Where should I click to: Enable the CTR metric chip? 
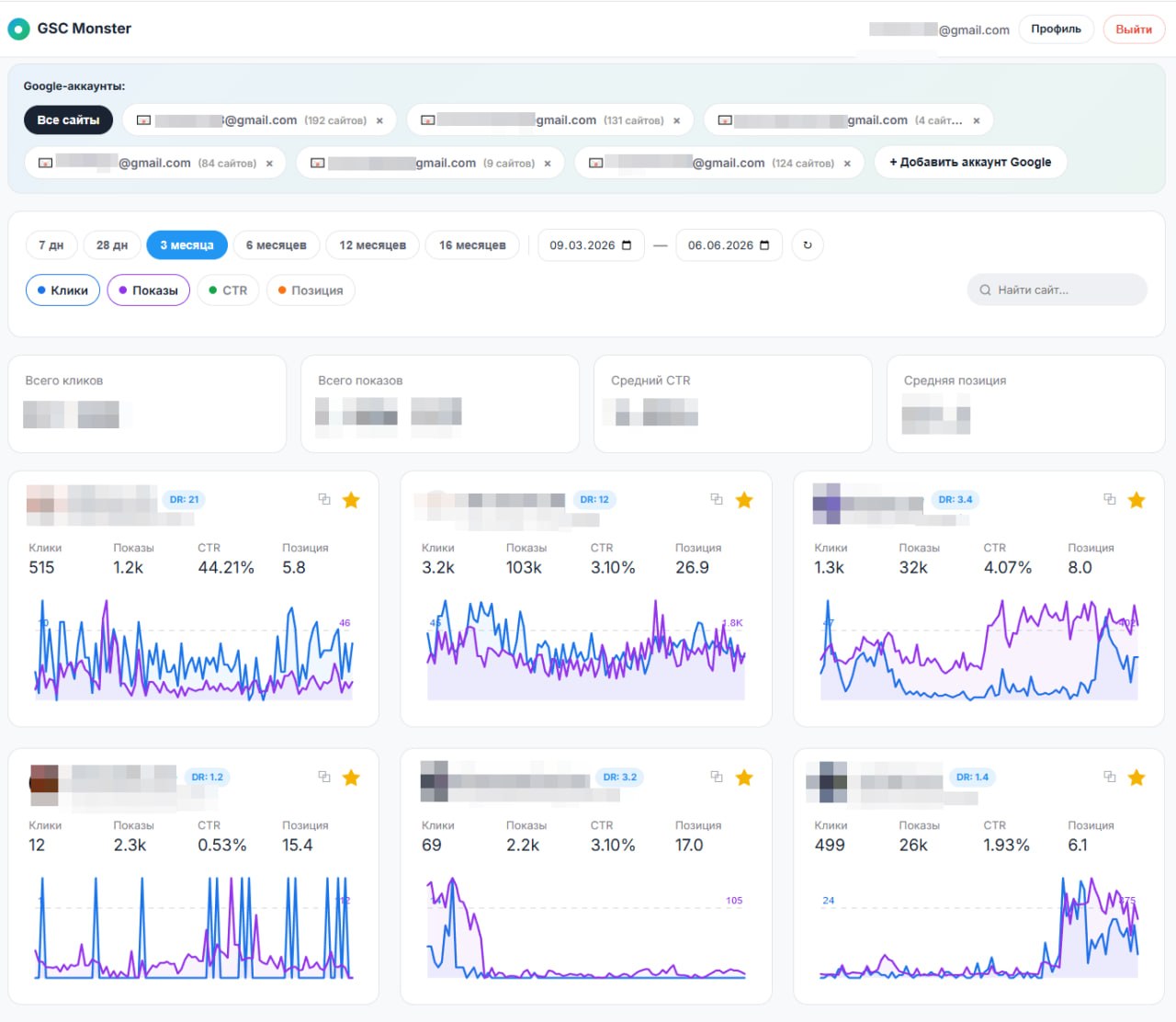[x=228, y=290]
